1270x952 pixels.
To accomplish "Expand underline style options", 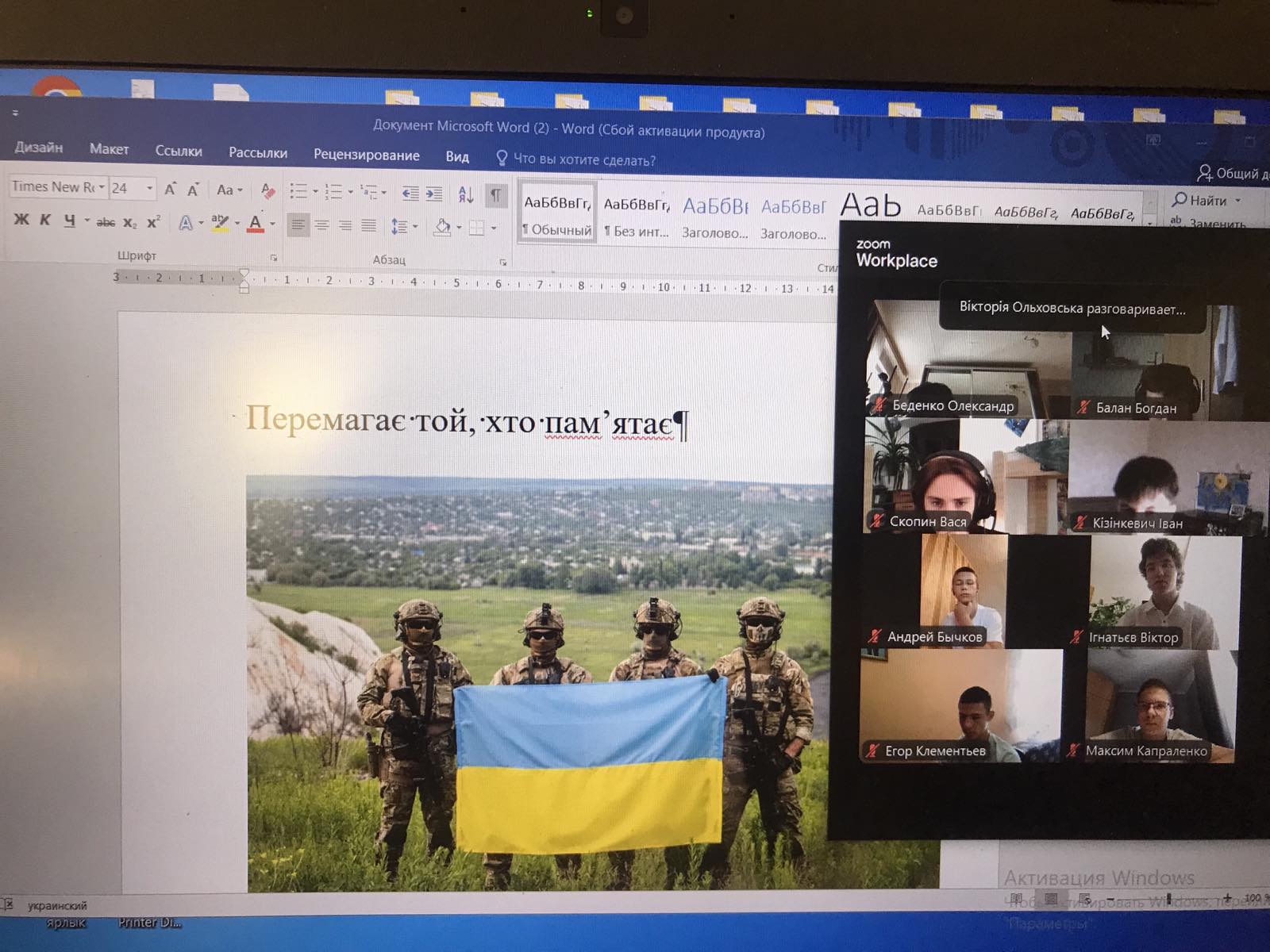I will coord(87,221).
